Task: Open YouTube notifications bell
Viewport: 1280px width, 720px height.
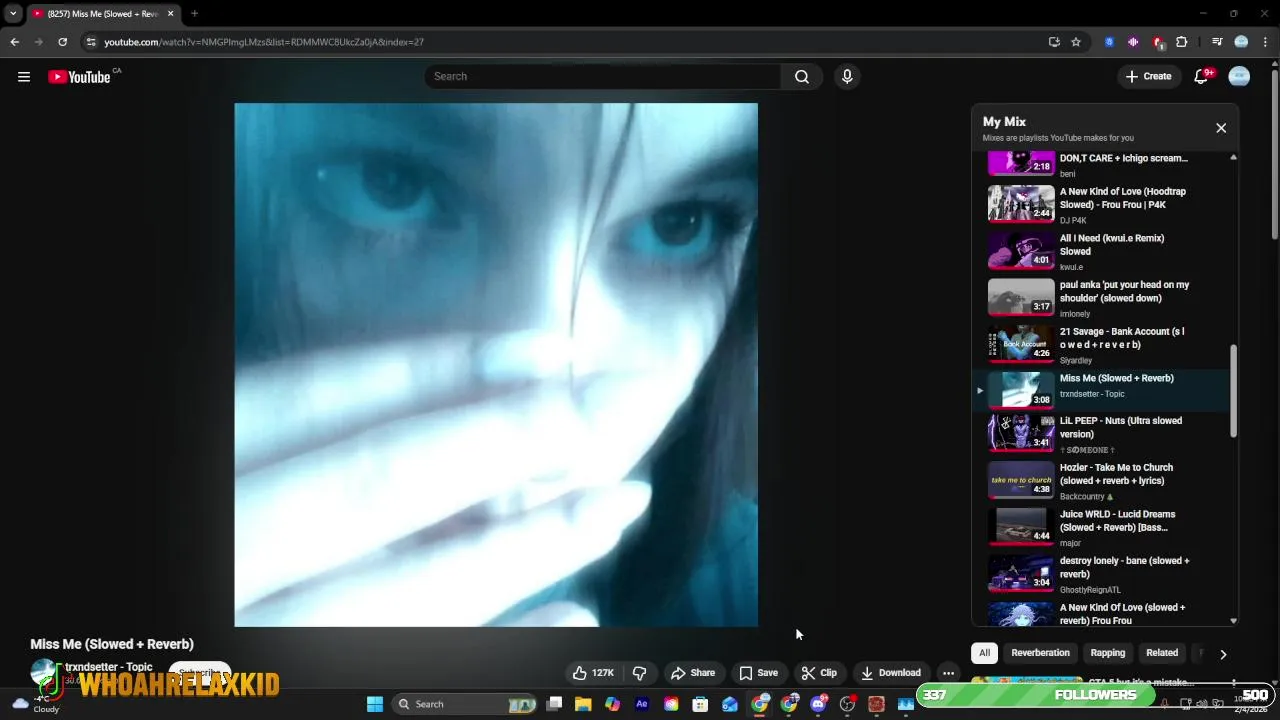Action: [x=1202, y=77]
